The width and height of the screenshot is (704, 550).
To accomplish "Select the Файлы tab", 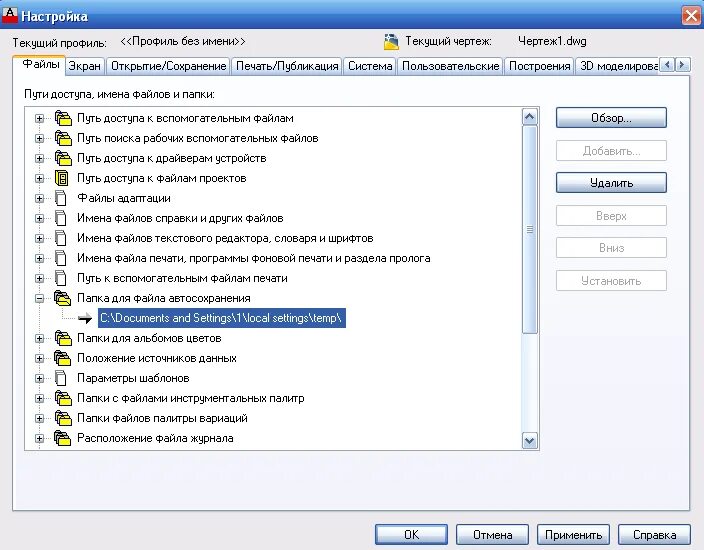I will click(x=40, y=64).
